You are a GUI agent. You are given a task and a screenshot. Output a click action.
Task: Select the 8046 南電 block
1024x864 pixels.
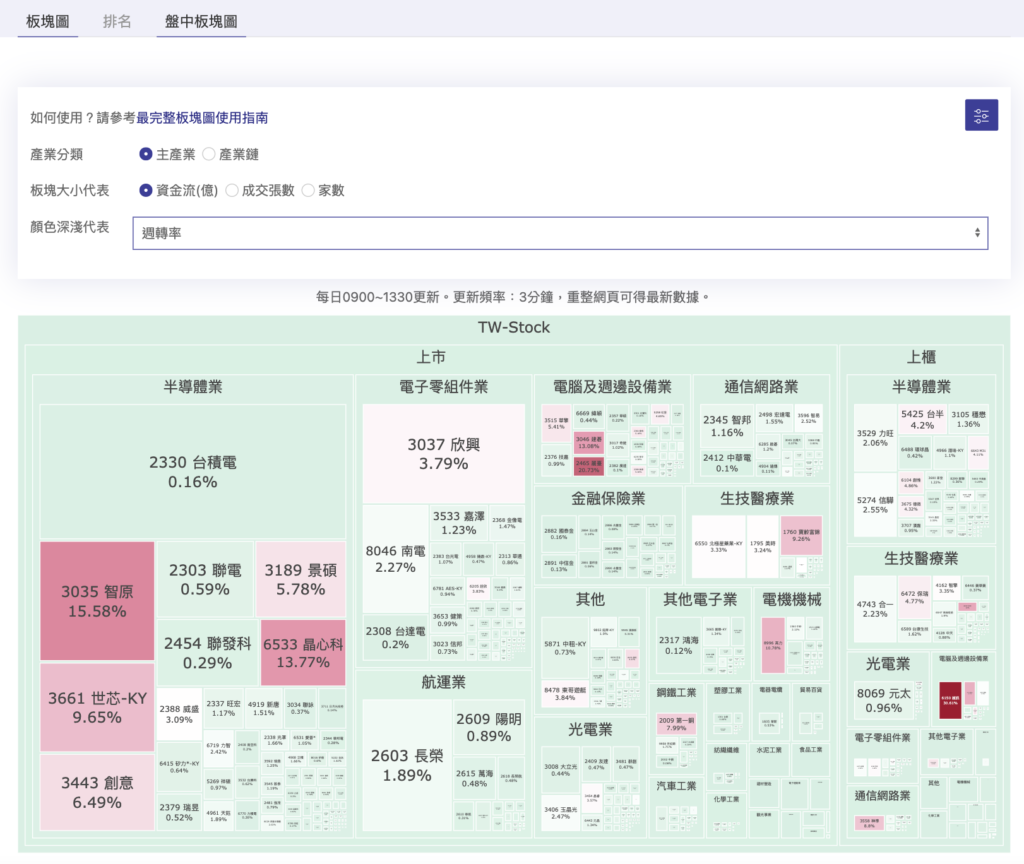coord(395,559)
